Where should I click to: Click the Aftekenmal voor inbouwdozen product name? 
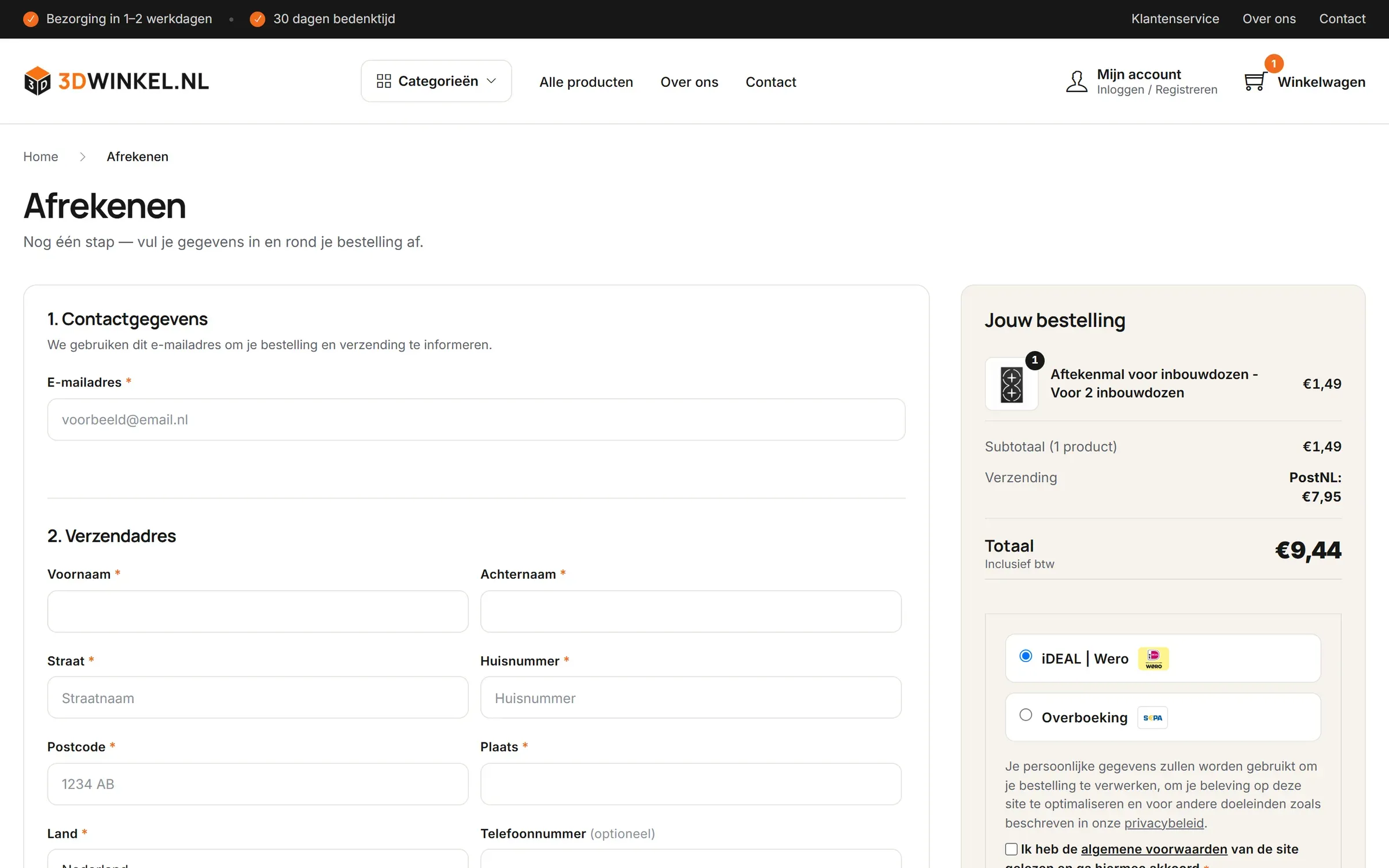click(1154, 384)
